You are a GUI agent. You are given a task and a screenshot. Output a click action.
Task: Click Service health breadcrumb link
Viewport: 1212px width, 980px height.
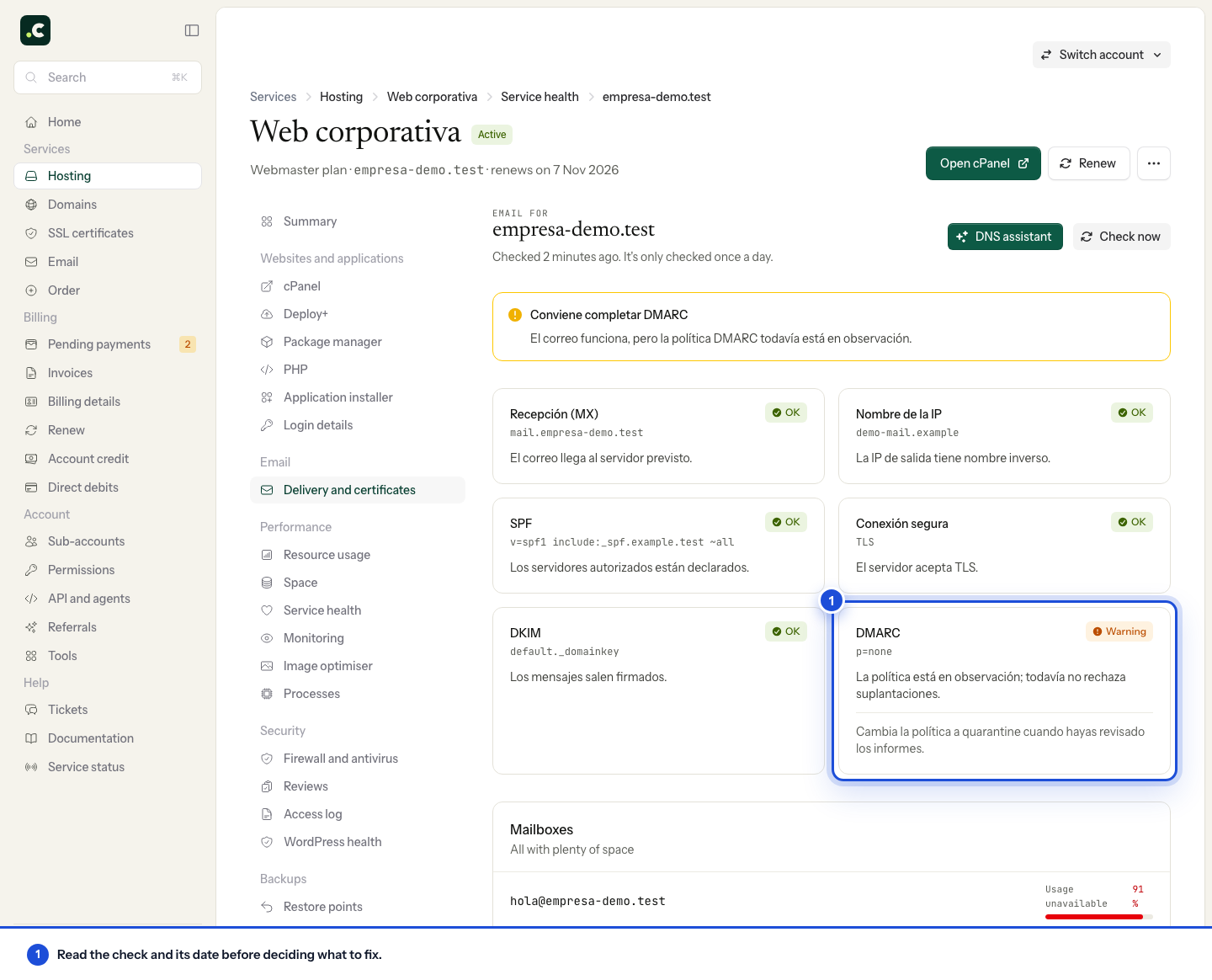click(540, 97)
